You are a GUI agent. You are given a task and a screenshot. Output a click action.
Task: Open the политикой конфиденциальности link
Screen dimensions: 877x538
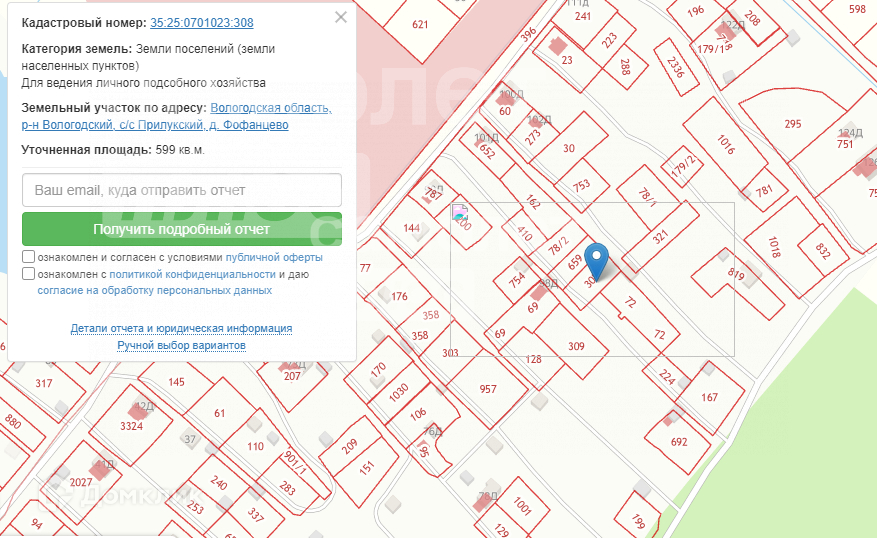192,274
